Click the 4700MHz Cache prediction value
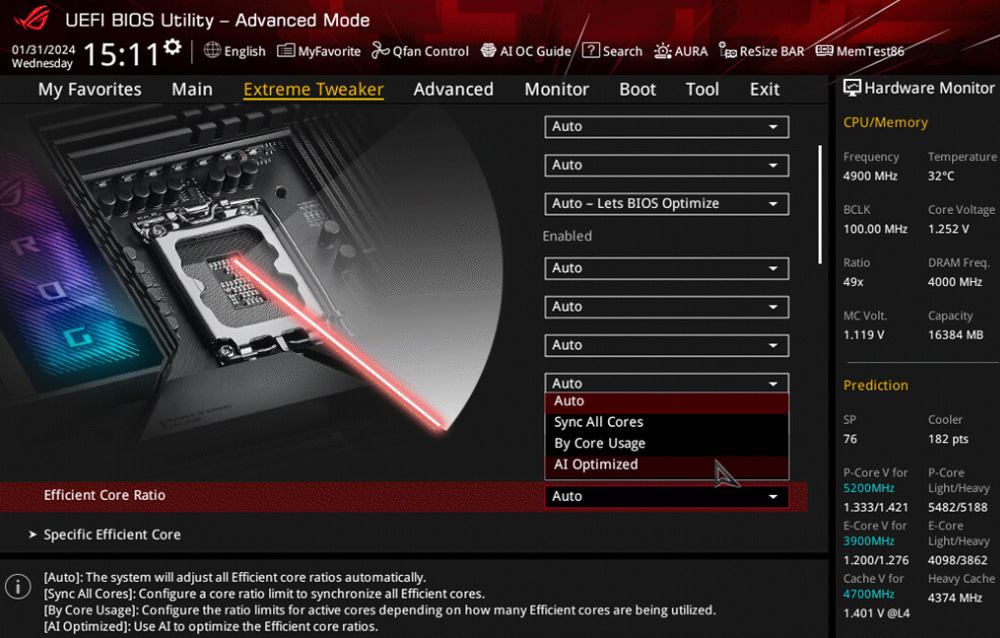 (x=869, y=594)
